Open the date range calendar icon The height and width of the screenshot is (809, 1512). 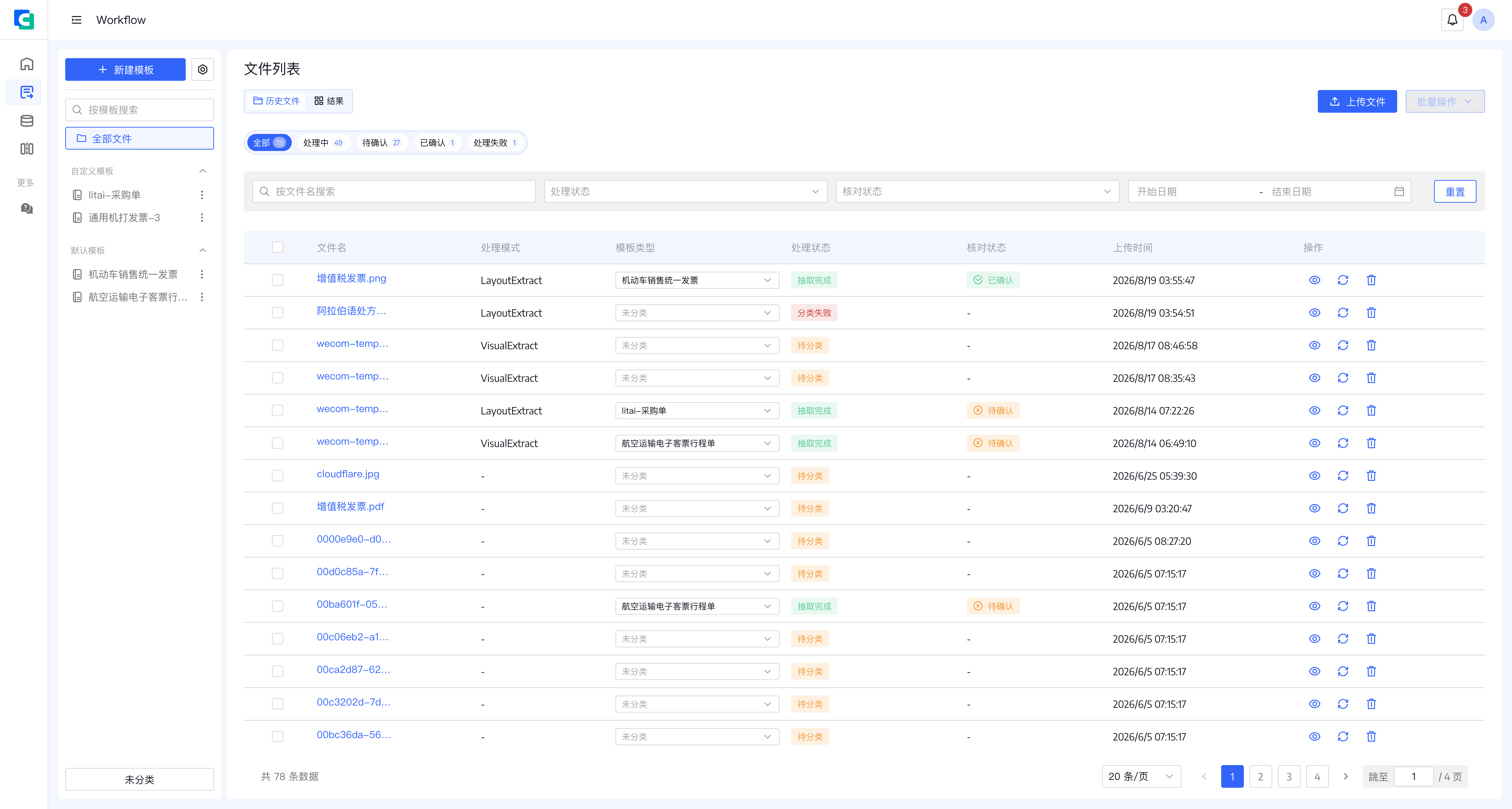point(1399,191)
